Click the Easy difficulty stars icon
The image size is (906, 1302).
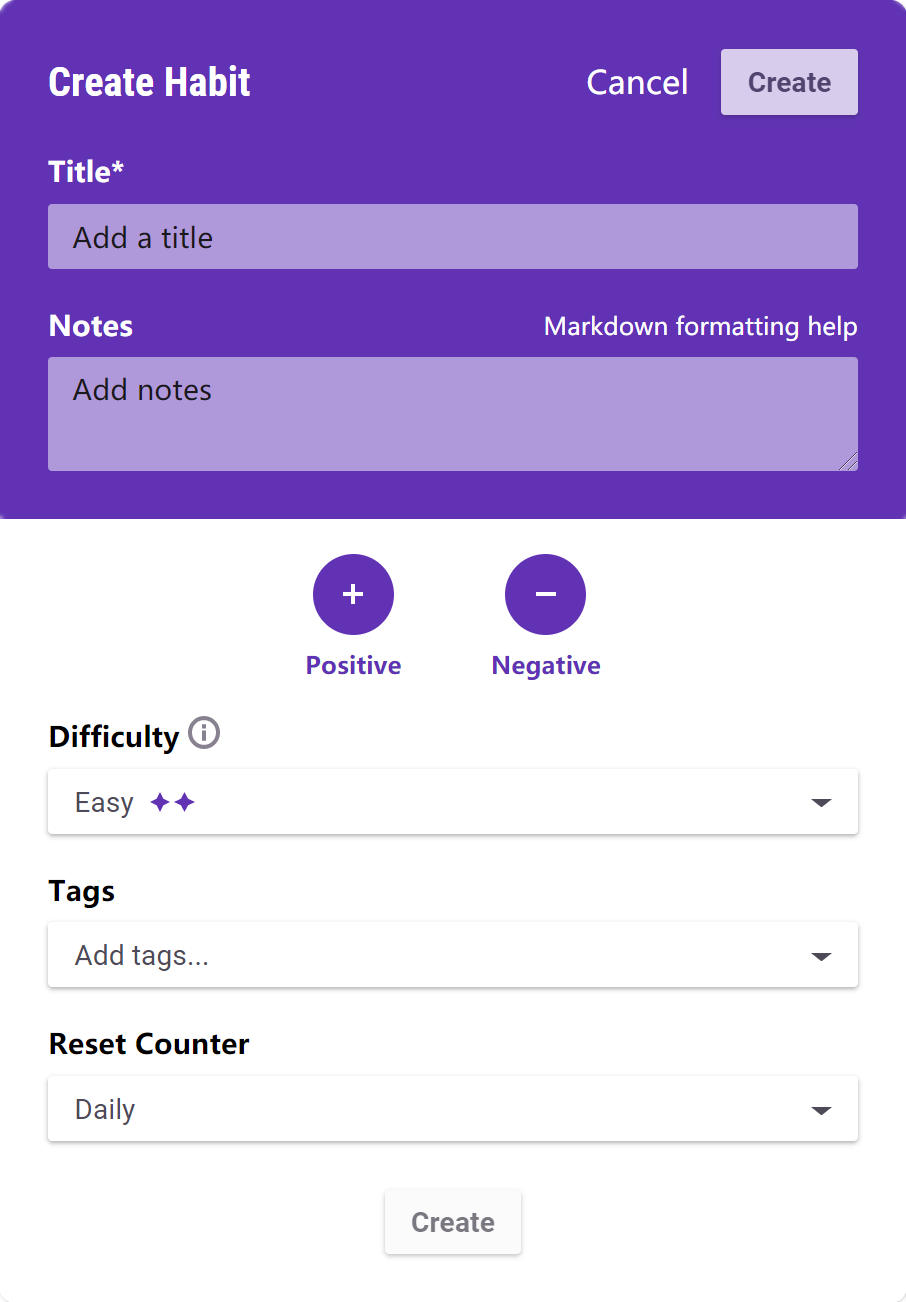coord(172,802)
